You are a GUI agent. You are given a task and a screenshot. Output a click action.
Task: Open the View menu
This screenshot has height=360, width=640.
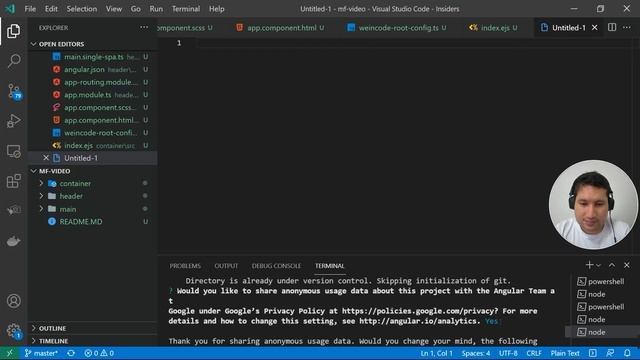pos(113,9)
